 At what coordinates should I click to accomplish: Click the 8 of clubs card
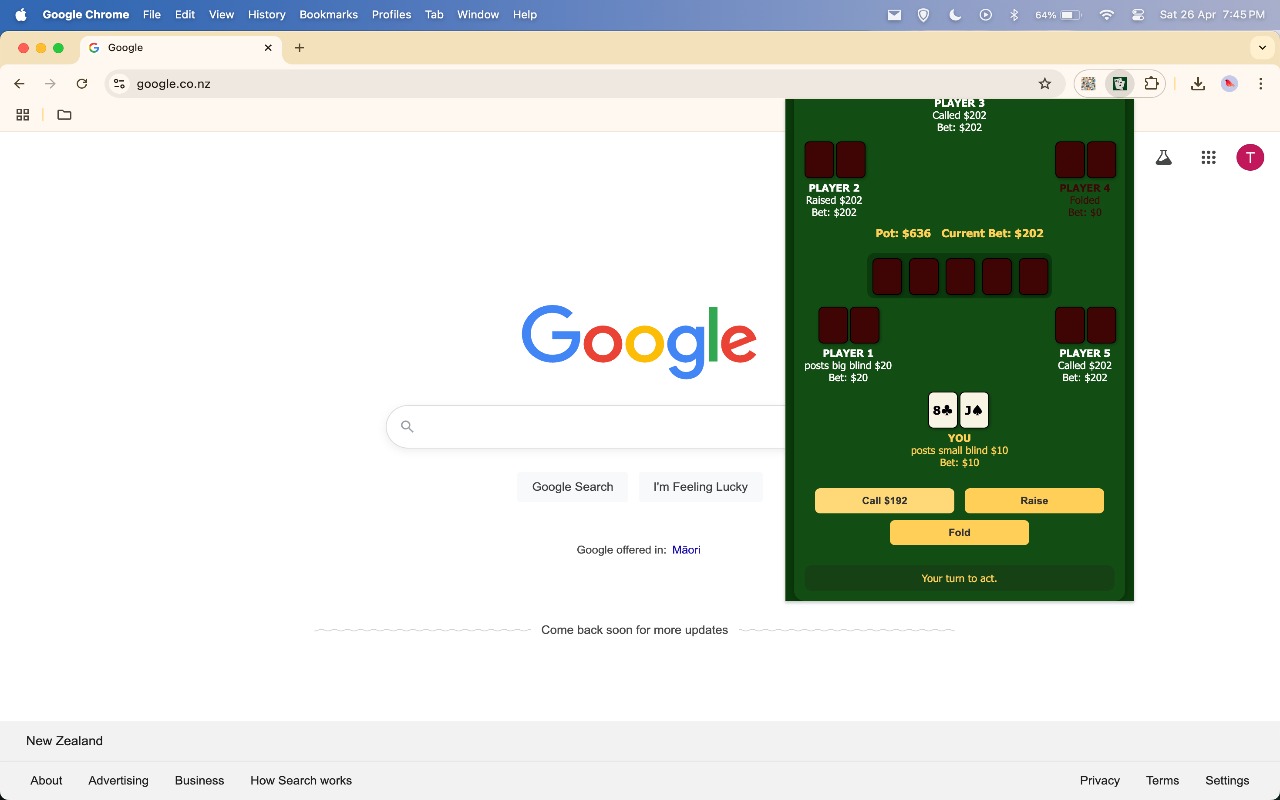click(x=943, y=410)
